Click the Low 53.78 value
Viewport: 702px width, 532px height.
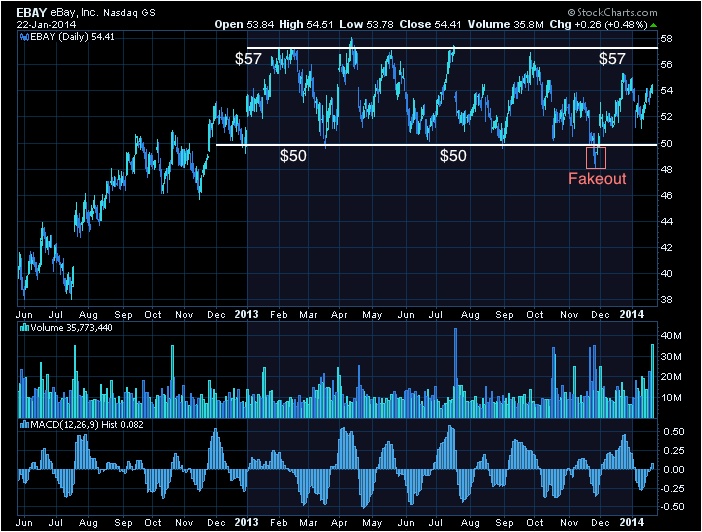pos(366,24)
